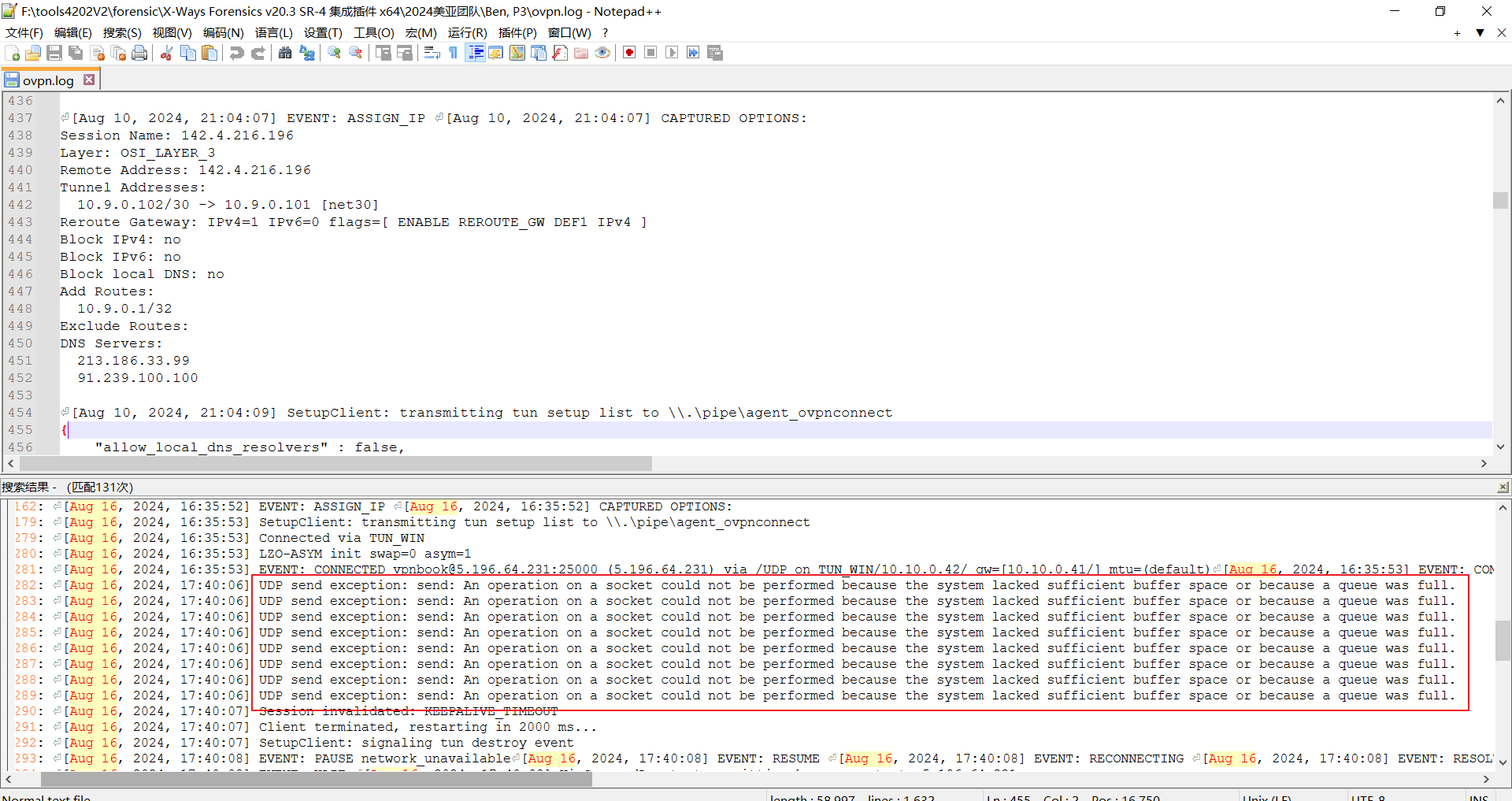Click the Close document toolbar icon
This screenshot has height=801, width=1512.
point(98,53)
